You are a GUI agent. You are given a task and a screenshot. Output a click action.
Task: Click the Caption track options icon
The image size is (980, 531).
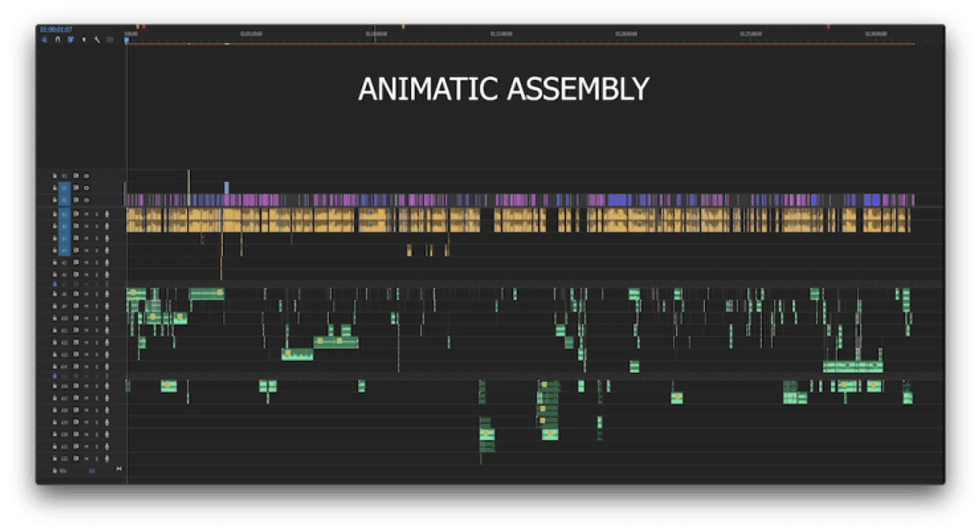(x=110, y=39)
